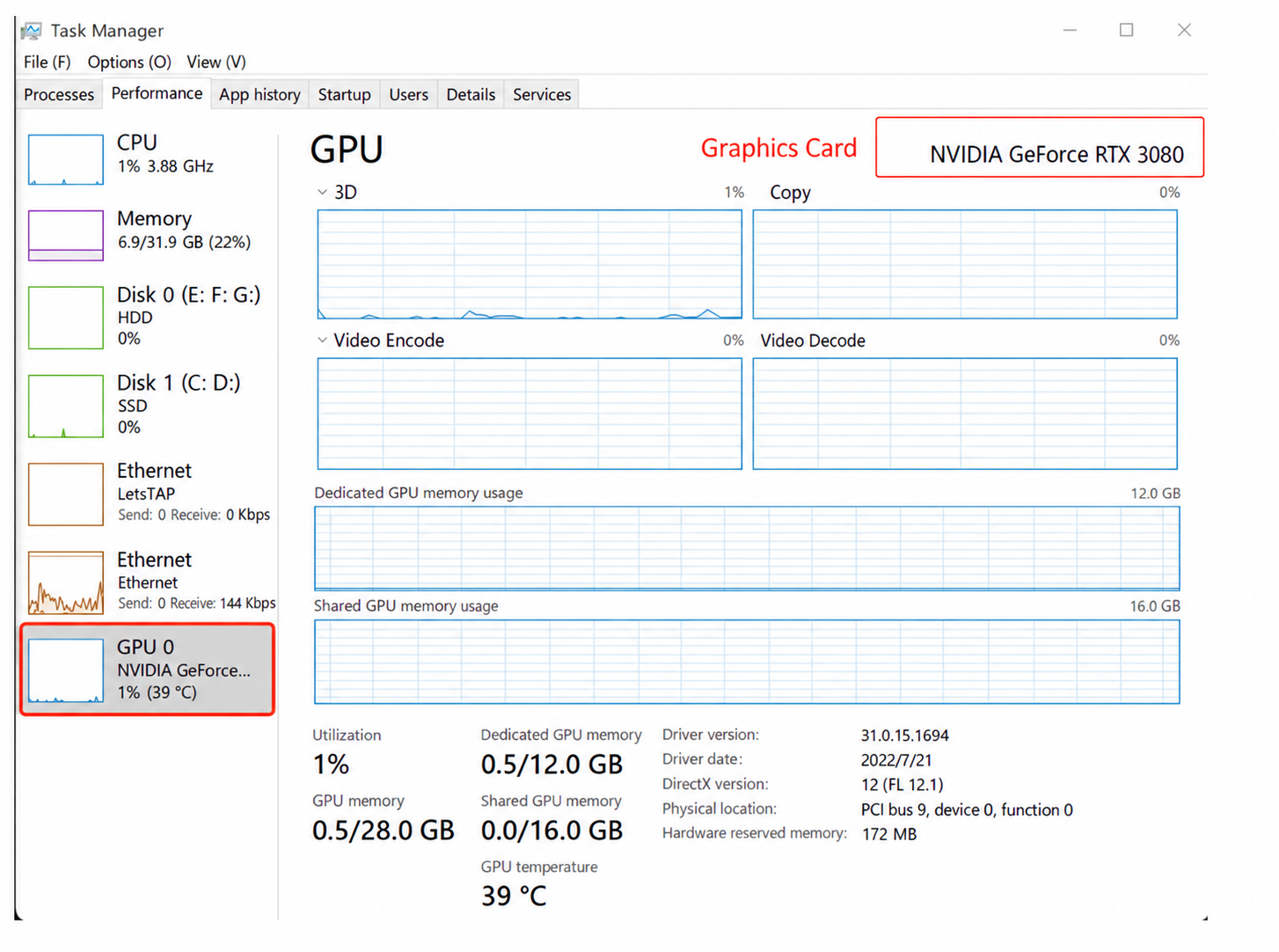1279x952 pixels.
Task: Open the Services tab
Action: (x=542, y=94)
